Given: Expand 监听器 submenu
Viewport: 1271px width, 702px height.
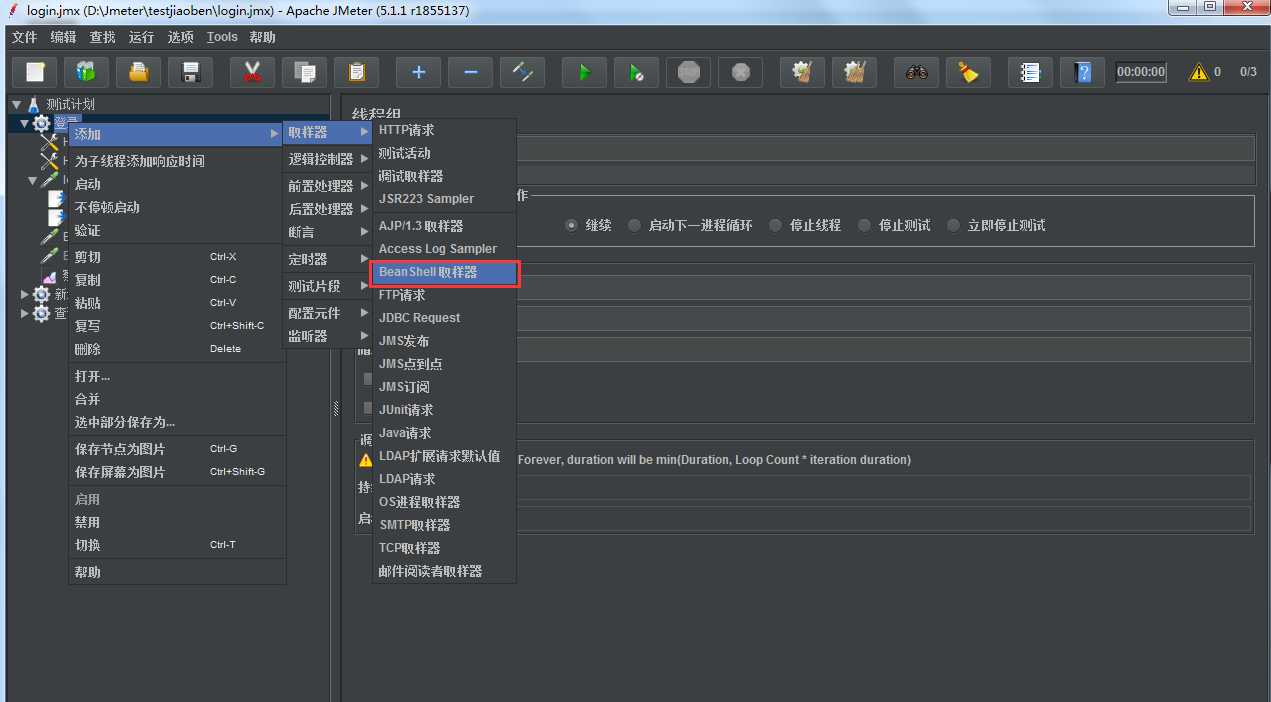Looking at the screenshot, I should coord(328,336).
